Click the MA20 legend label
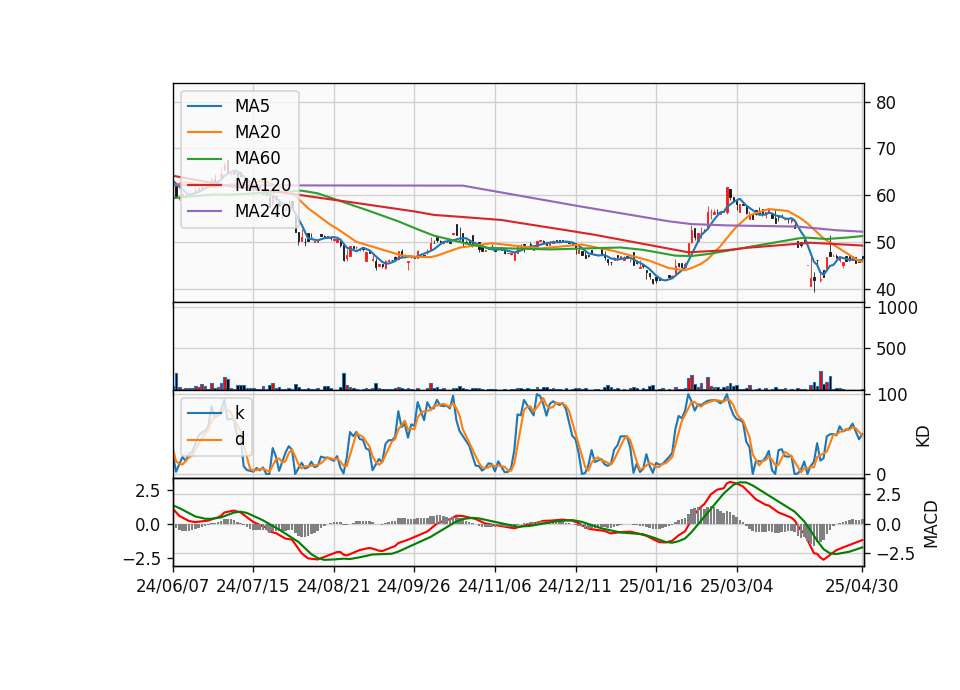This screenshot has height=690, width=960. (258, 132)
